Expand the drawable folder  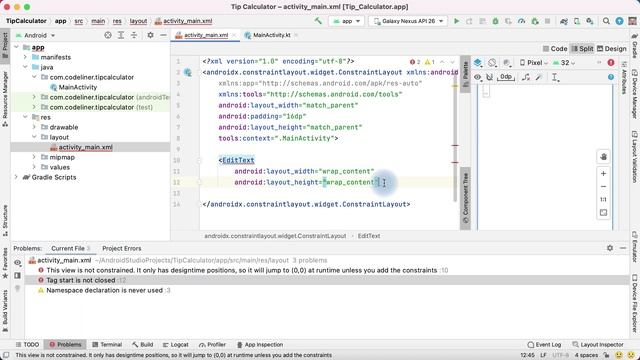34,127
